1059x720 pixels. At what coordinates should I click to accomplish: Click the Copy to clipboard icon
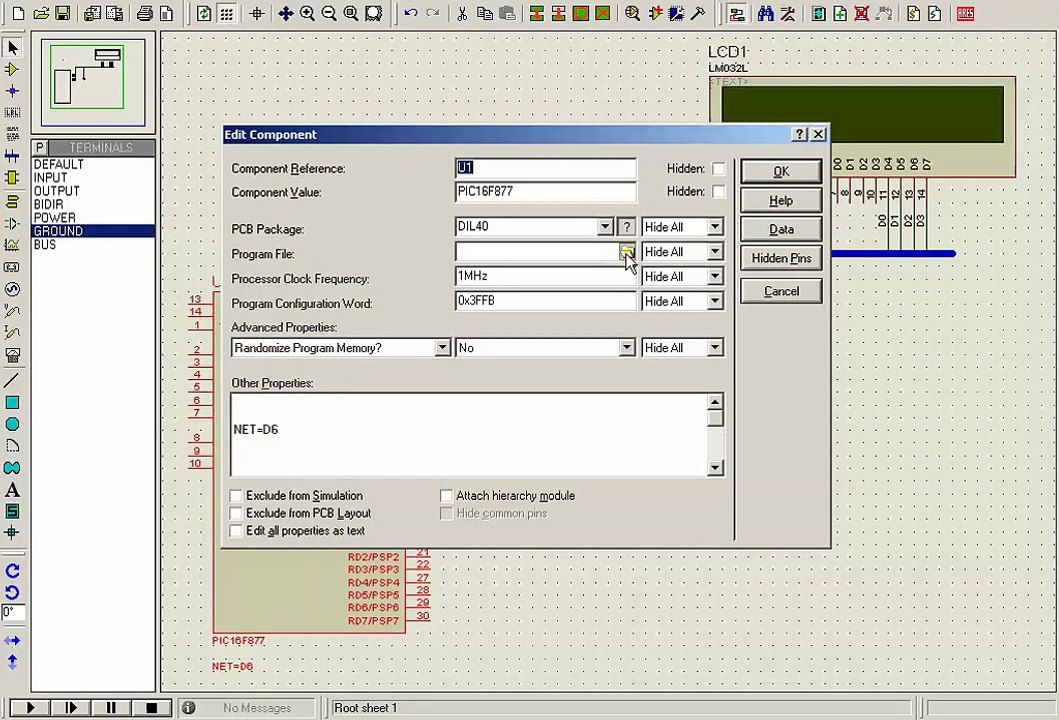click(x=484, y=14)
